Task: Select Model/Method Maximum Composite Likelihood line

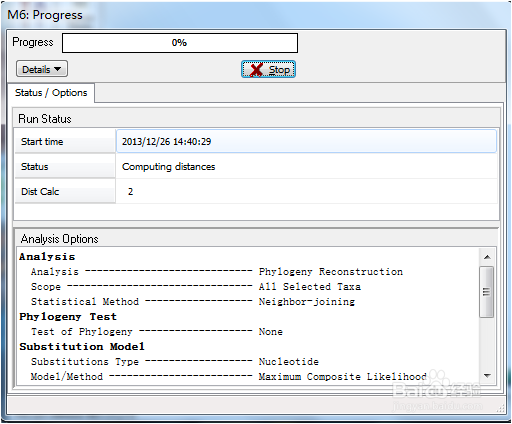Action: point(229,377)
